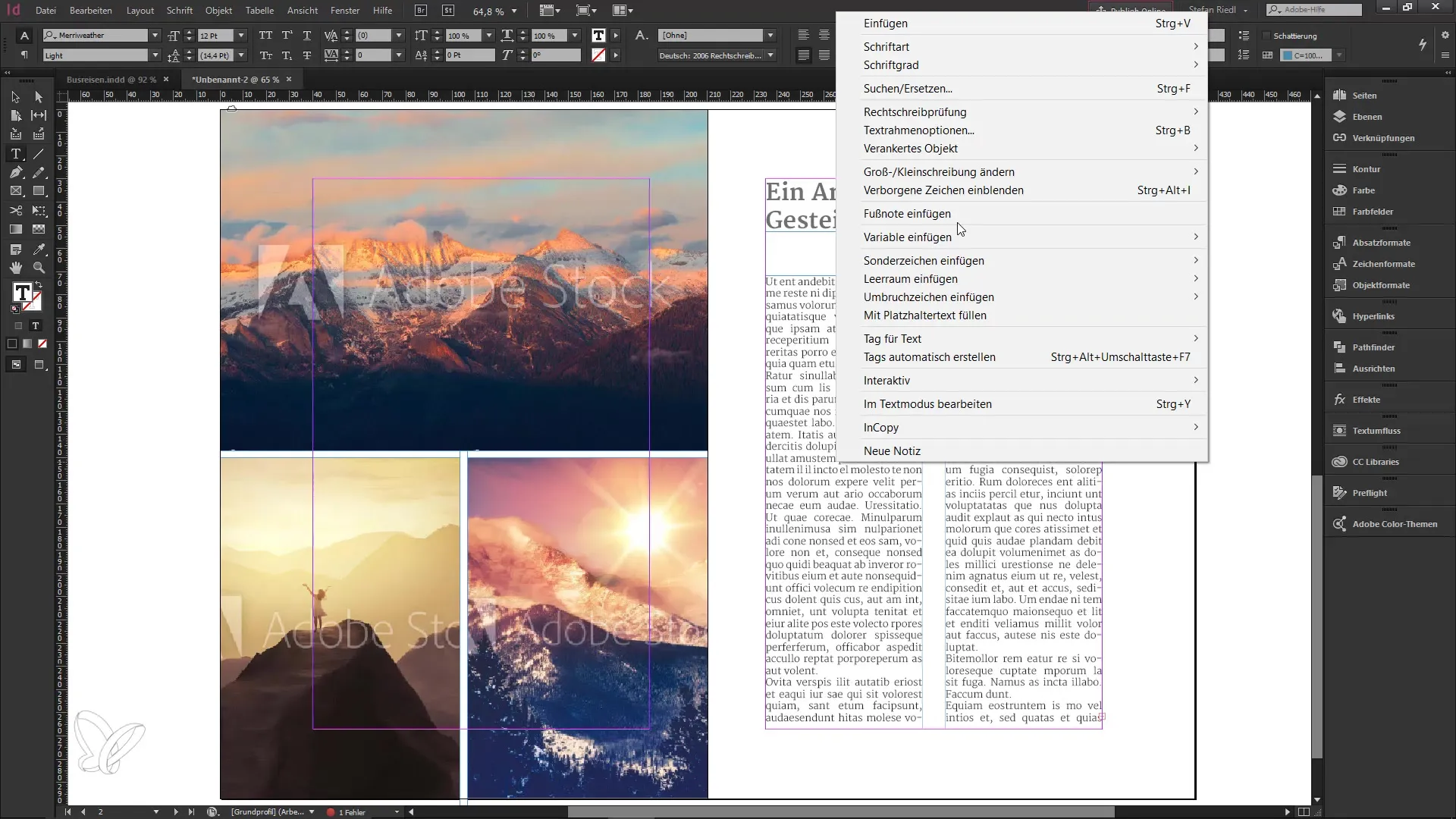1456x819 pixels.
Task: Select the Type tool
Action: pos(15,154)
